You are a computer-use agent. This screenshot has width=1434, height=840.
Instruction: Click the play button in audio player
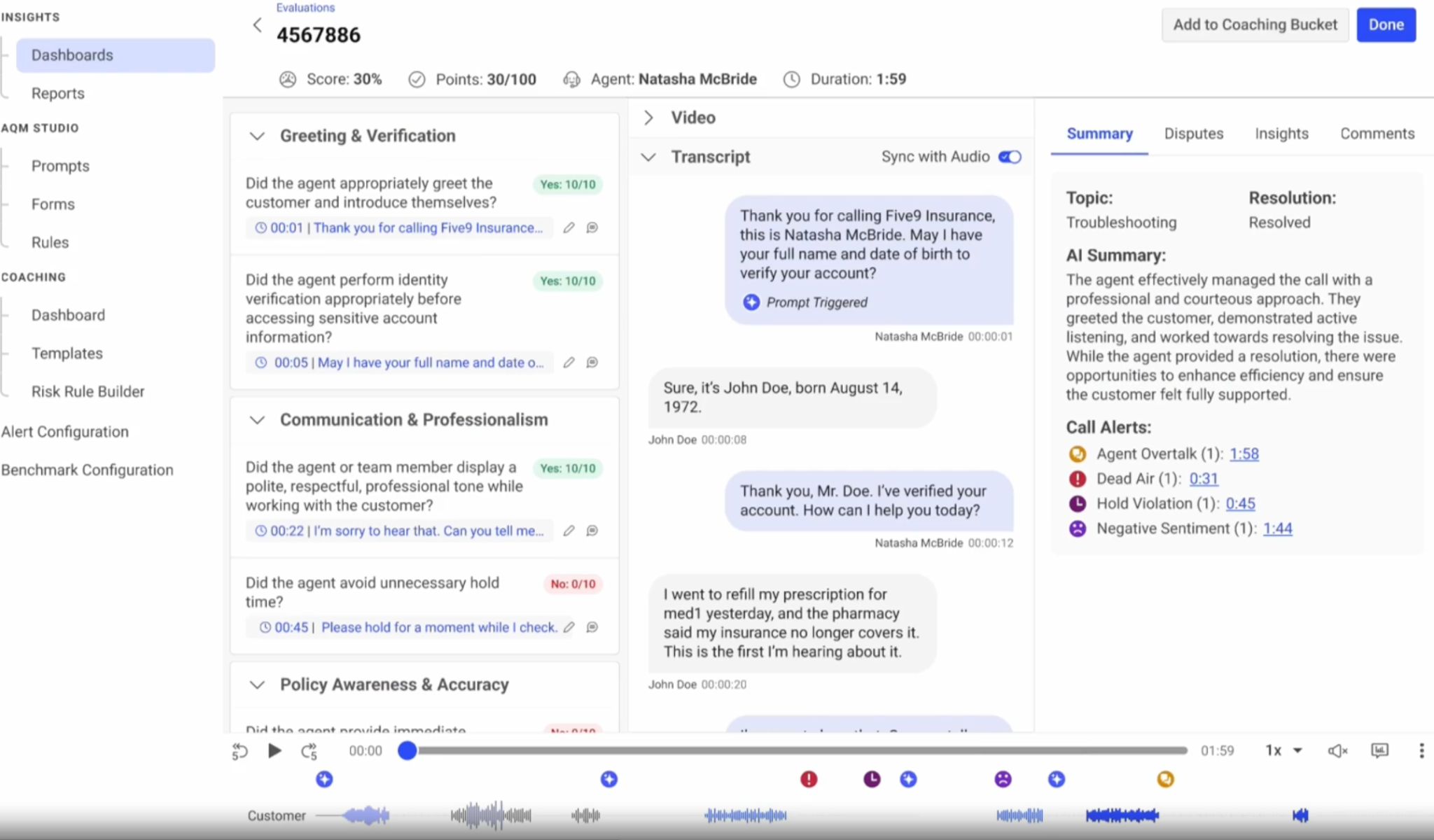tap(274, 751)
